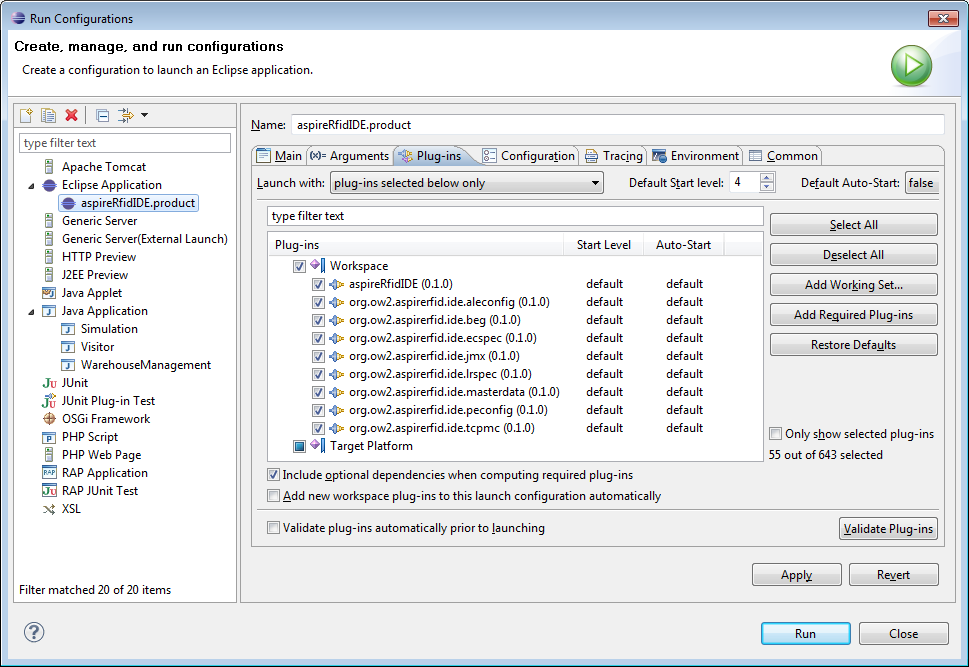Click the New launch configuration icon

pyautogui.click(x=27, y=115)
